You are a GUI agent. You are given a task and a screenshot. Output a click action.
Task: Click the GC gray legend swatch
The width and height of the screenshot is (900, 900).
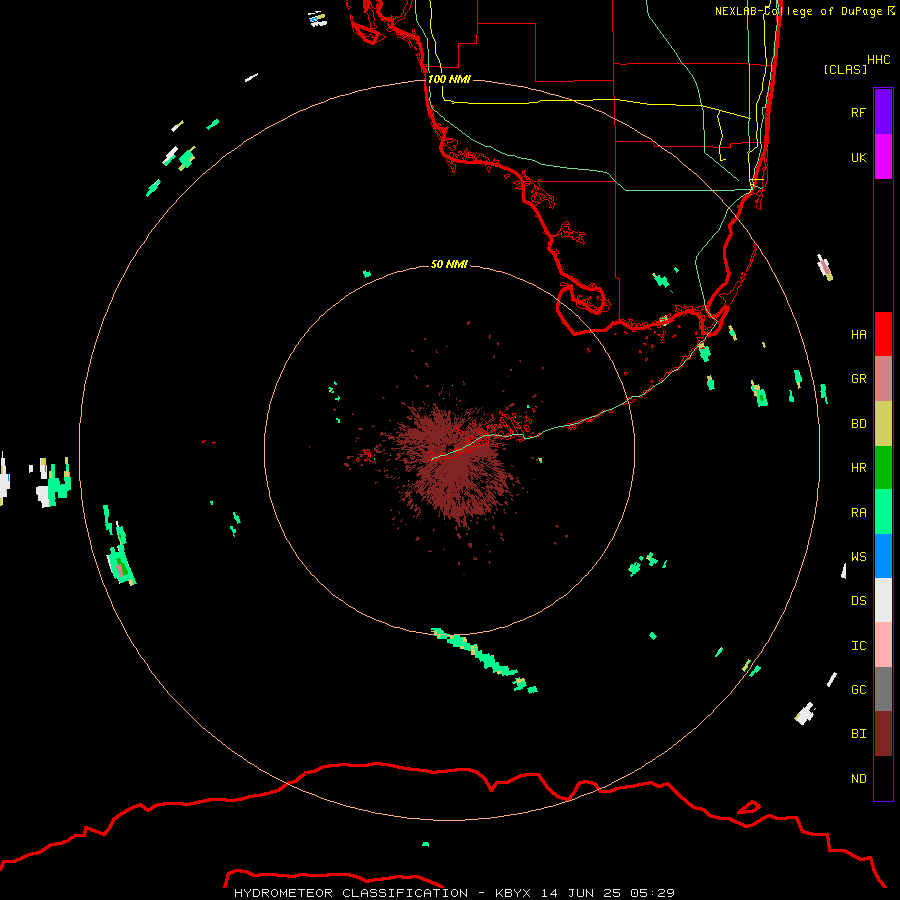(883, 689)
